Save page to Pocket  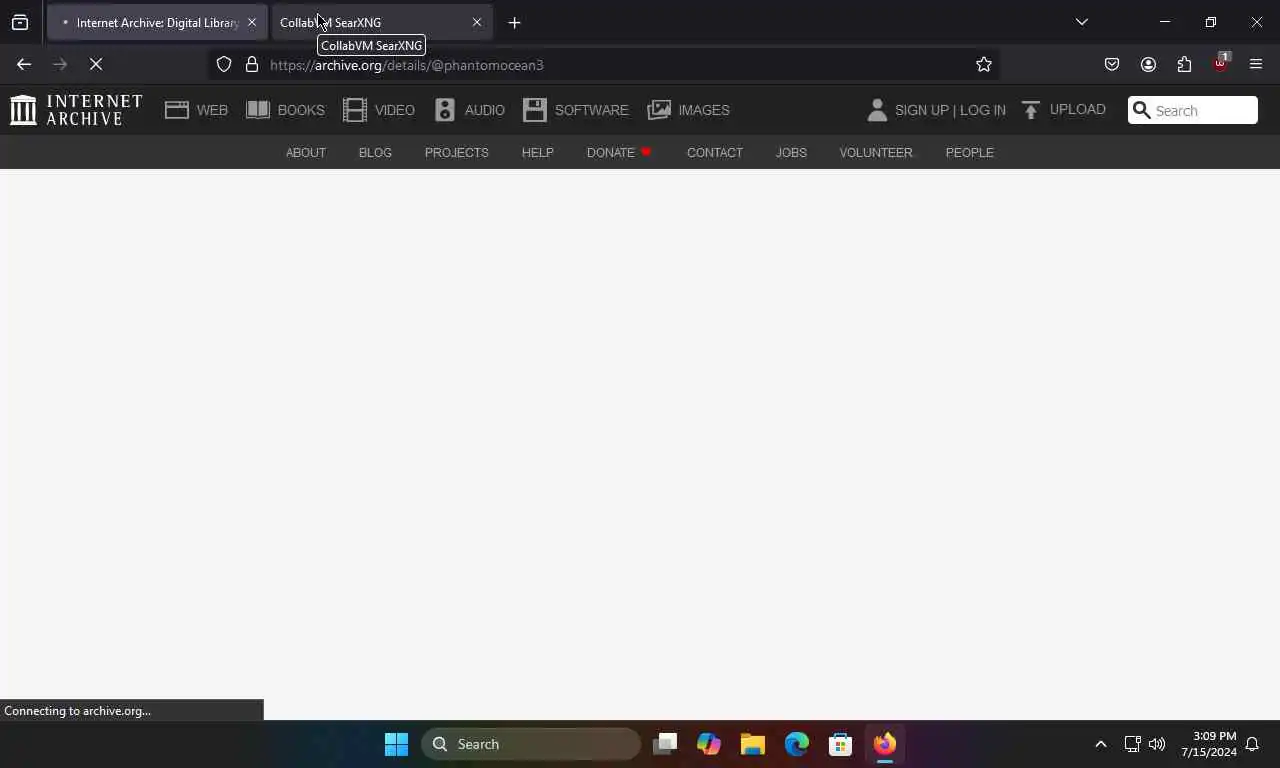click(x=1112, y=64)
